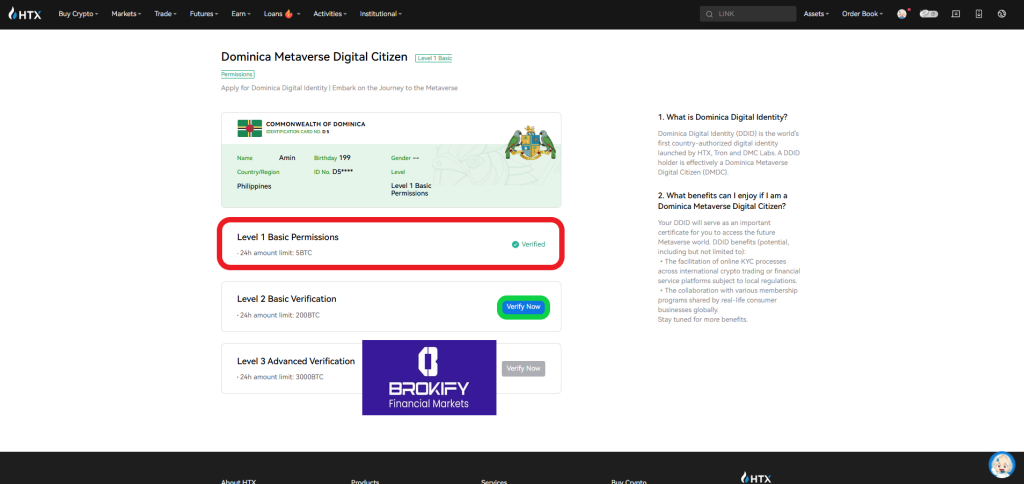Open the message notifications icon
The image size is (1024, 484).
pos(956,14)
